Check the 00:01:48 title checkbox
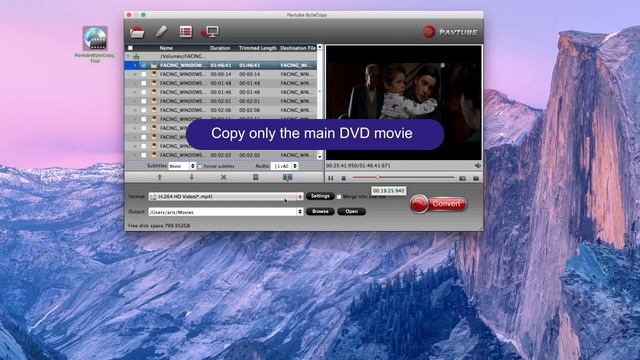 (x=144, y=83)
